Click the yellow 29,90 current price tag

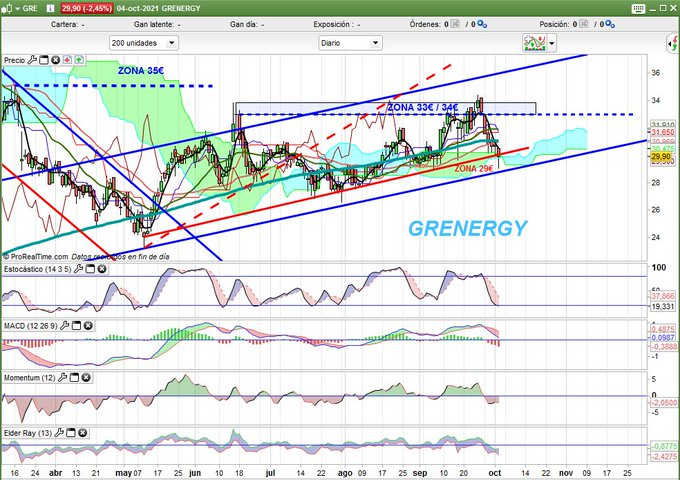coord(661,157)
